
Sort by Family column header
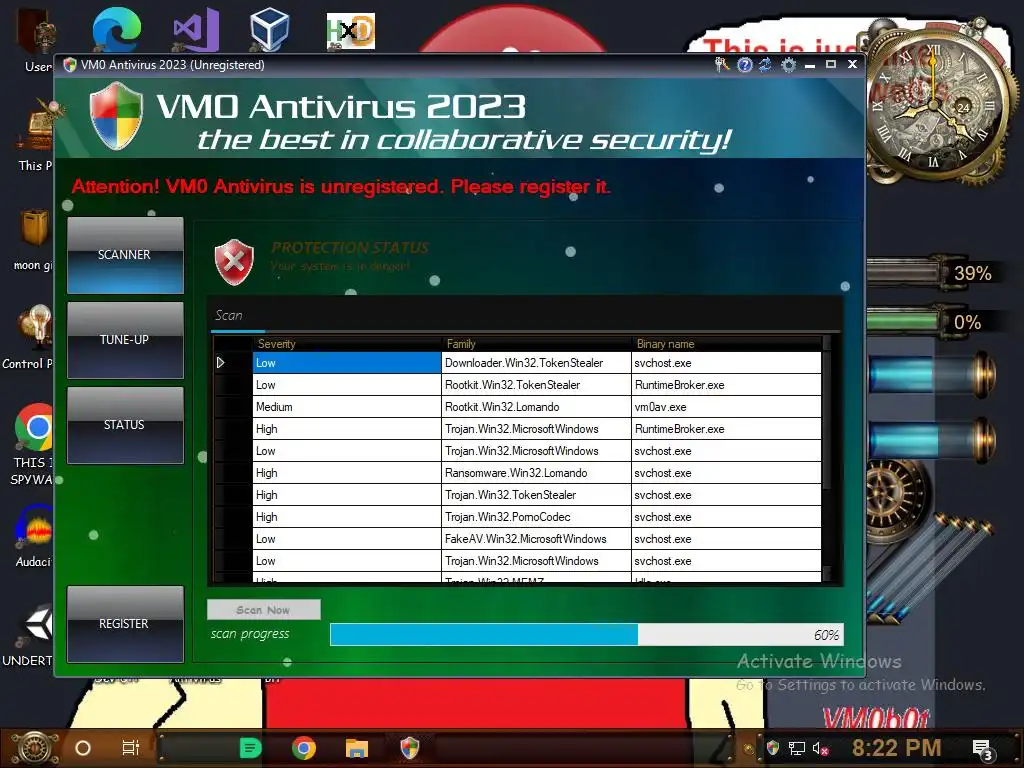537,344
